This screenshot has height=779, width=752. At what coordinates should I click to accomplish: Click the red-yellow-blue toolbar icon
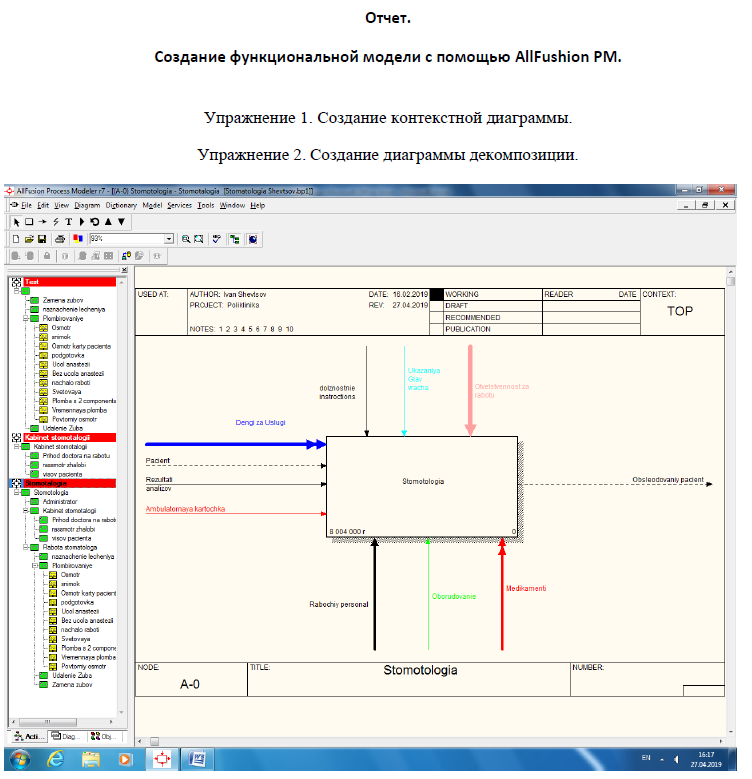[78, 239]
